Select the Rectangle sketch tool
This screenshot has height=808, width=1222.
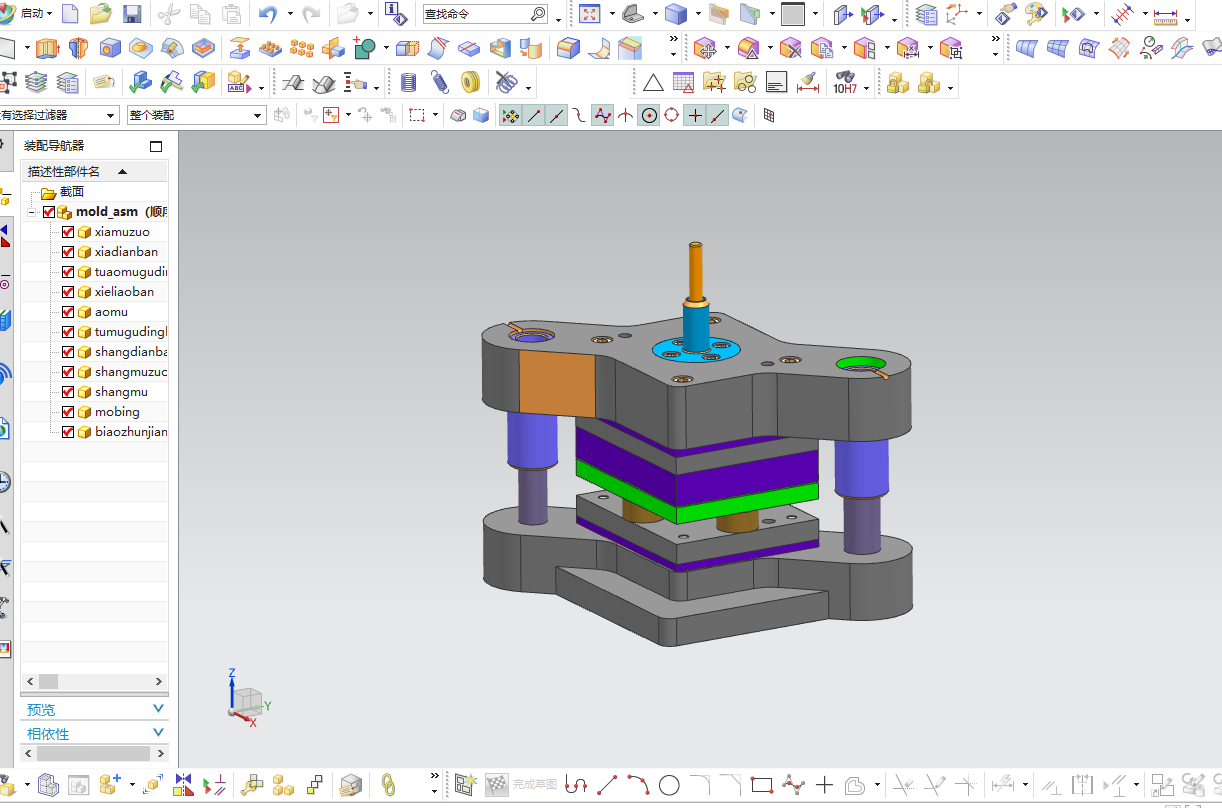click(x=762, y=785)
